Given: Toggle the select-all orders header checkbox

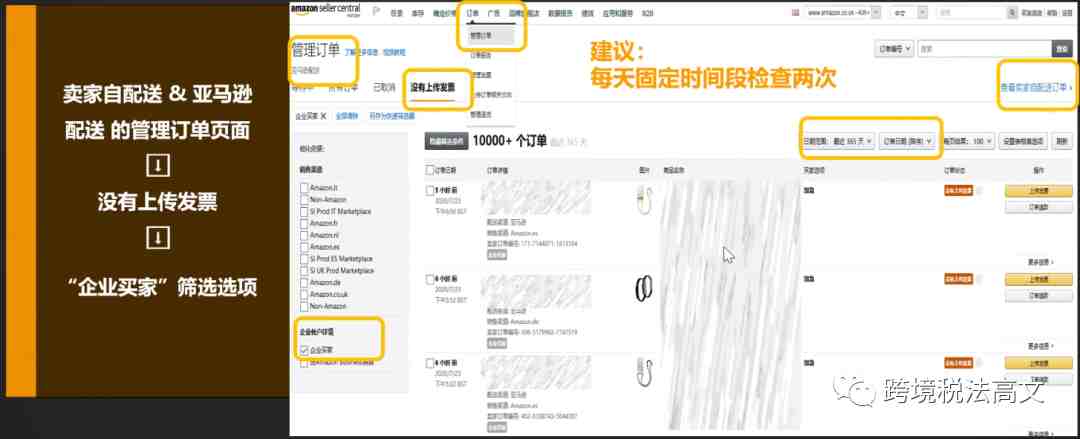Looking at the screenshot, I should click(x=430, y=170).
